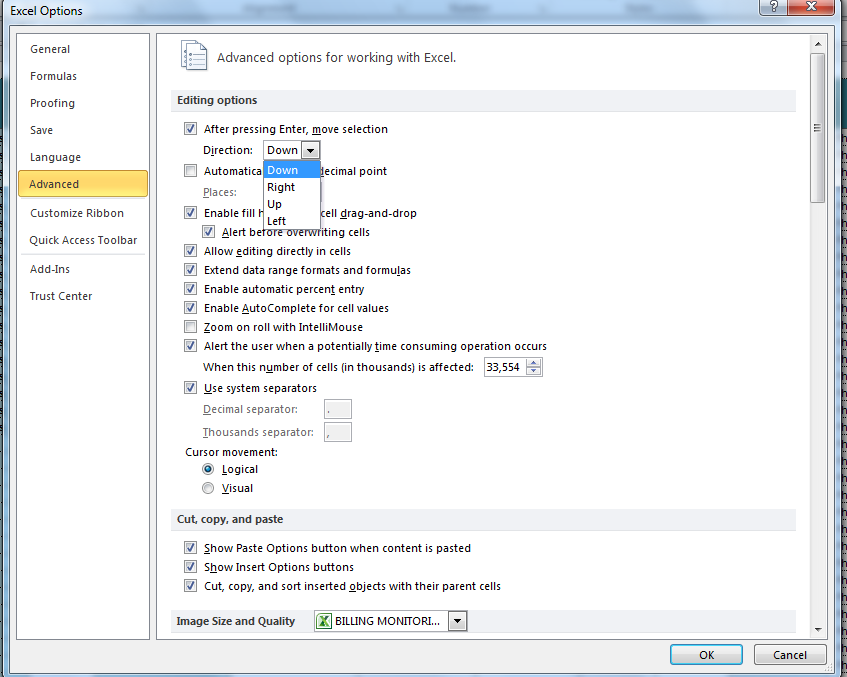Close the Excel Options dialog
The width and height of the screenshot is (847, 677).
tap(811, 7)
